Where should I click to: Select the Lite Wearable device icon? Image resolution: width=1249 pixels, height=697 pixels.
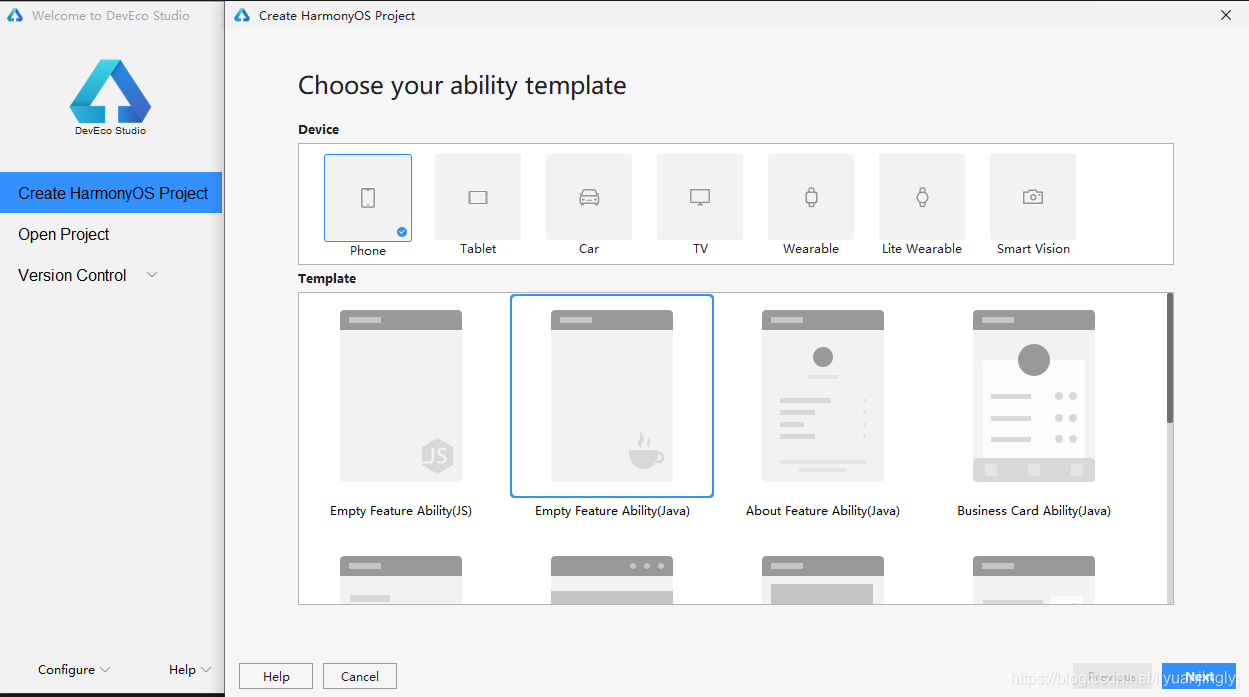pyautogui.click(x=922, y=197)
